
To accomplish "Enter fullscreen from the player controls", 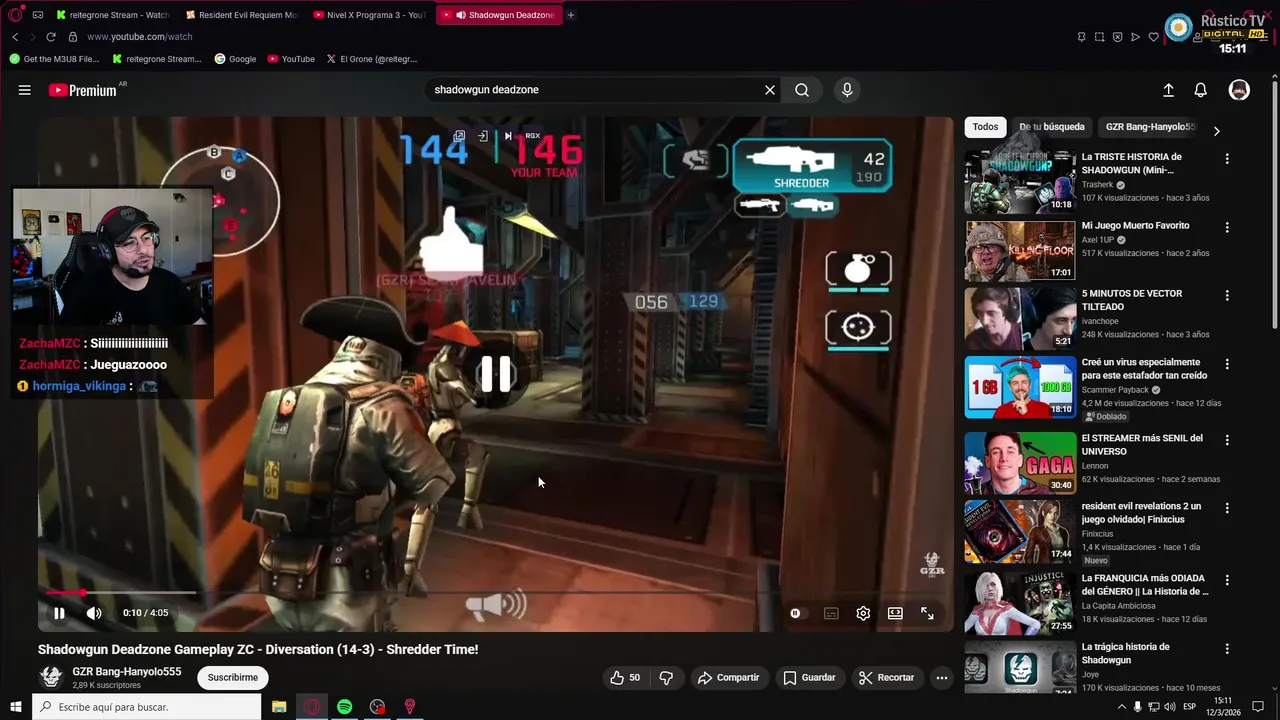I will click(x=927, y=613).
